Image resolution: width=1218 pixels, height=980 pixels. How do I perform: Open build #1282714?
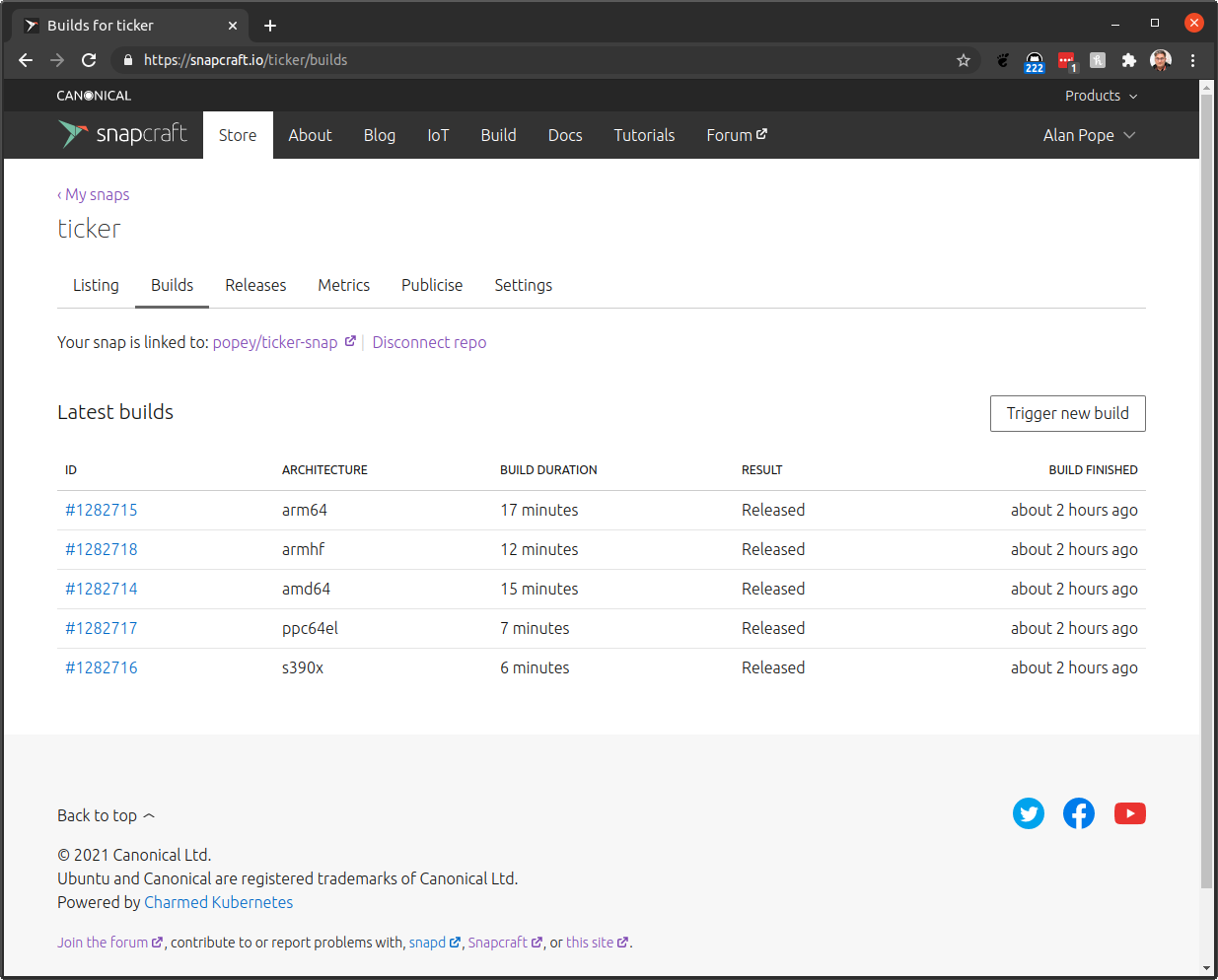[102, 589]
